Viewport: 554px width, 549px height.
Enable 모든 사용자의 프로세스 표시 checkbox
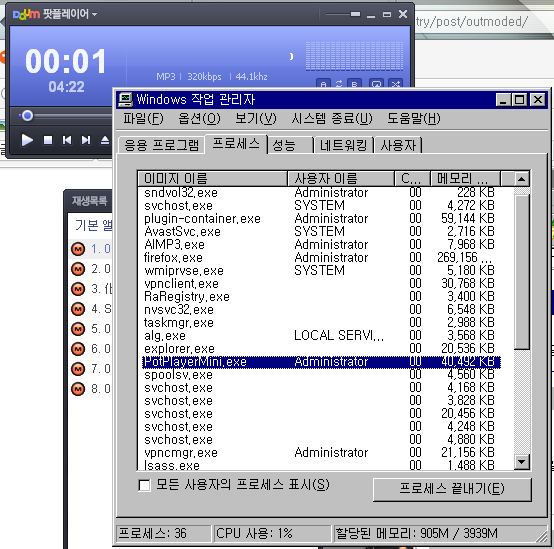coord(144,485)
